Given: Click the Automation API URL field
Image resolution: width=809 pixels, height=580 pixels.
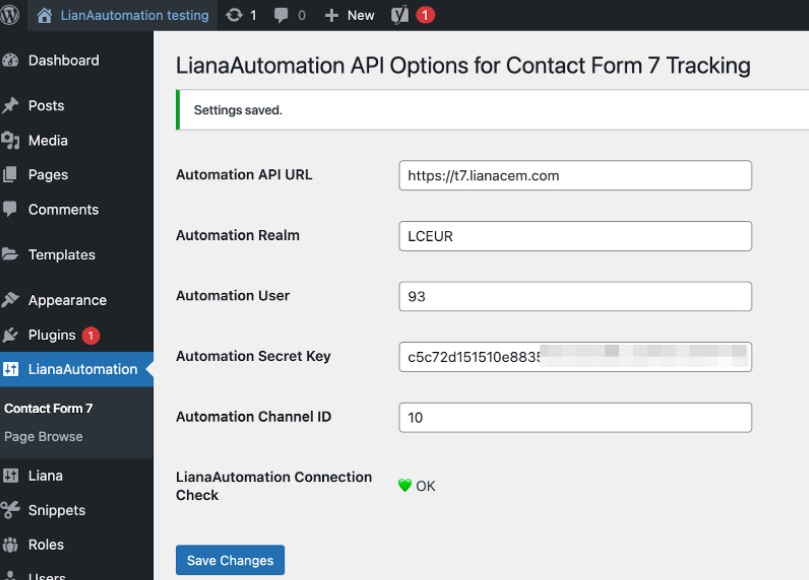Looking at the screenshot, I should [574, 176].
